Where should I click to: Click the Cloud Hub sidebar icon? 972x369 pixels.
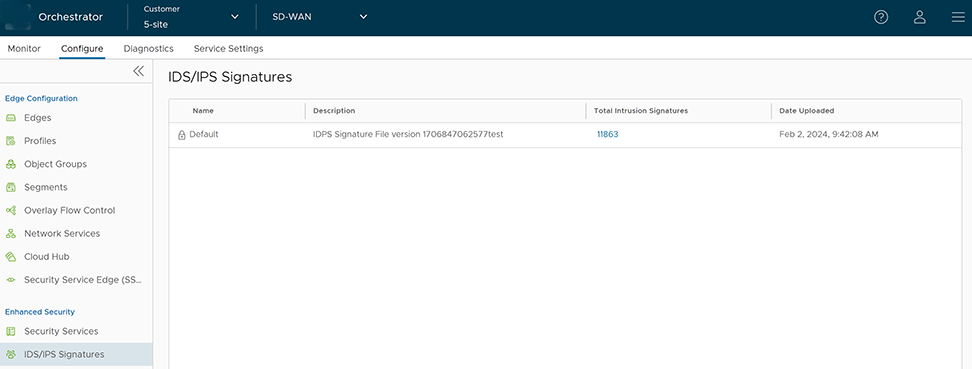pyautogui.click(x=11, y=257)
